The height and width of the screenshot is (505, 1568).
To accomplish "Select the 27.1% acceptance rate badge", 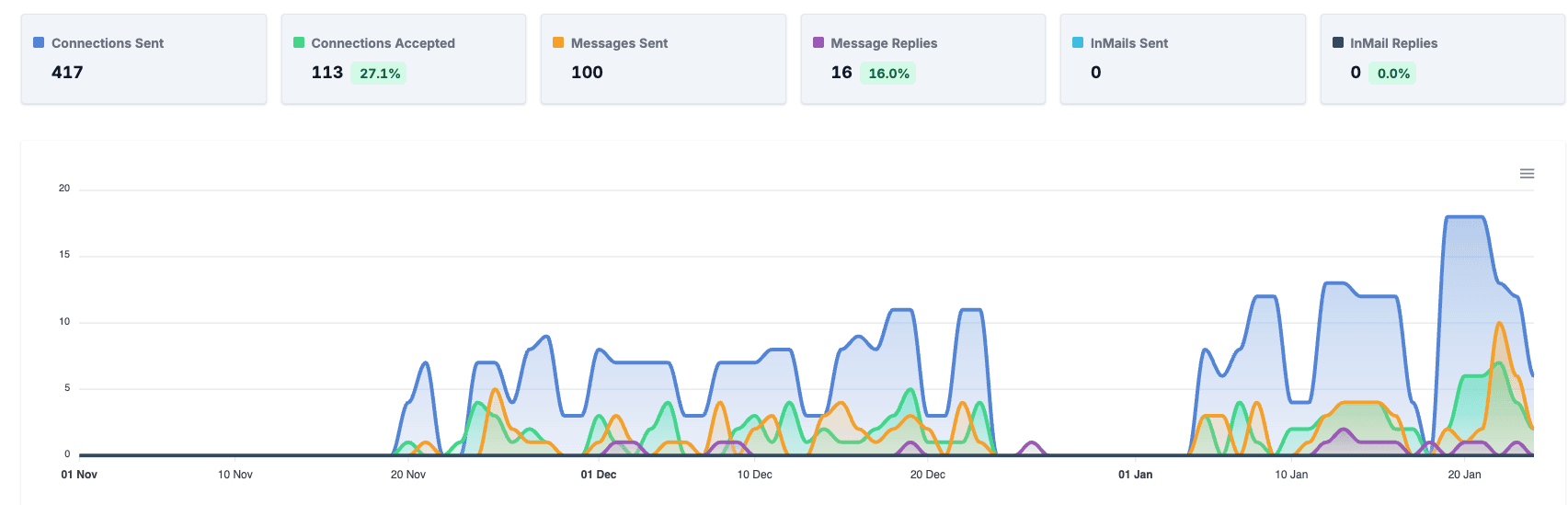I will (380, 74).
